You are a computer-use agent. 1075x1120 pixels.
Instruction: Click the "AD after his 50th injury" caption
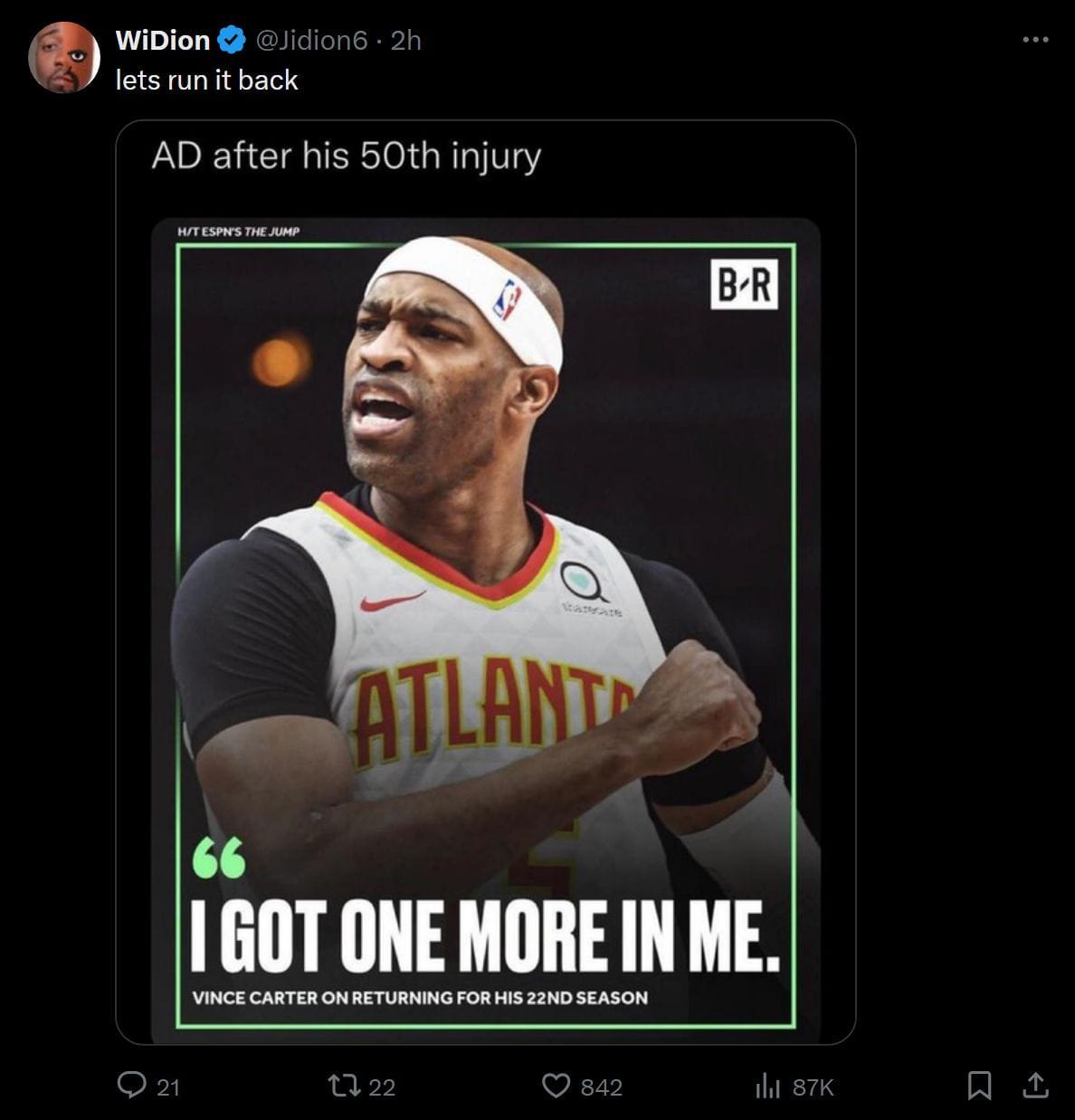[346, 156]
